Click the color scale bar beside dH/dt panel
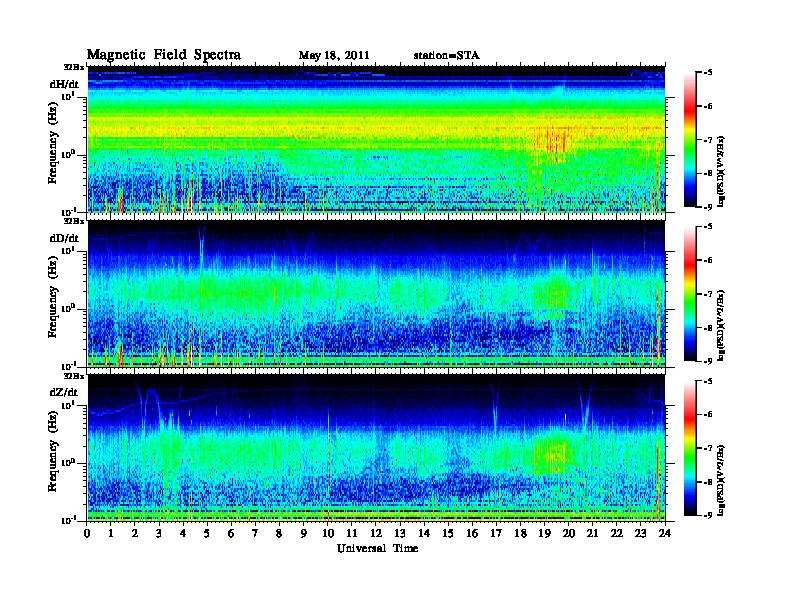Image resolution: width=792 pixels, height=612 pixels. pyautogui.click(x=690, y=140)
